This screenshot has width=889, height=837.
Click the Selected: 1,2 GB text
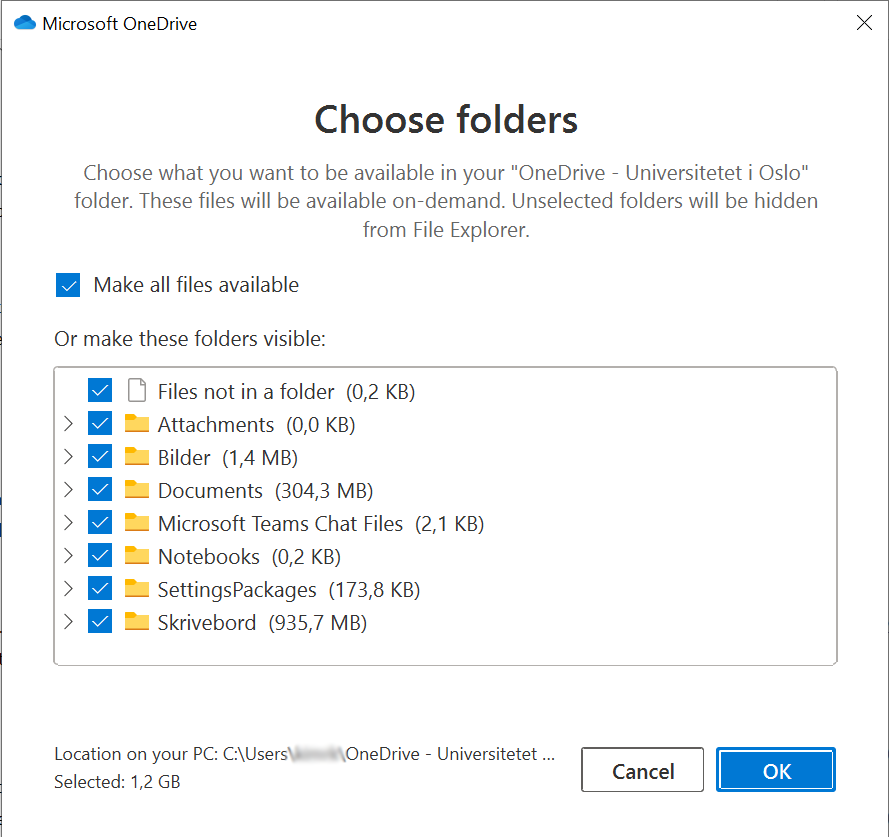[117, 781]
